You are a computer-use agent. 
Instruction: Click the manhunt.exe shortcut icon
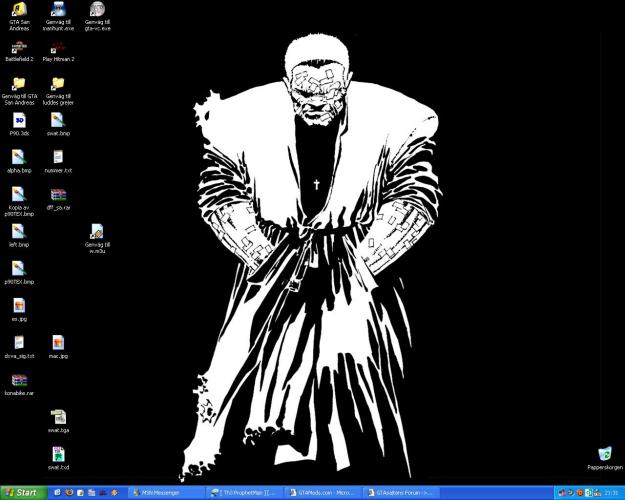click(x=58, y=11)
